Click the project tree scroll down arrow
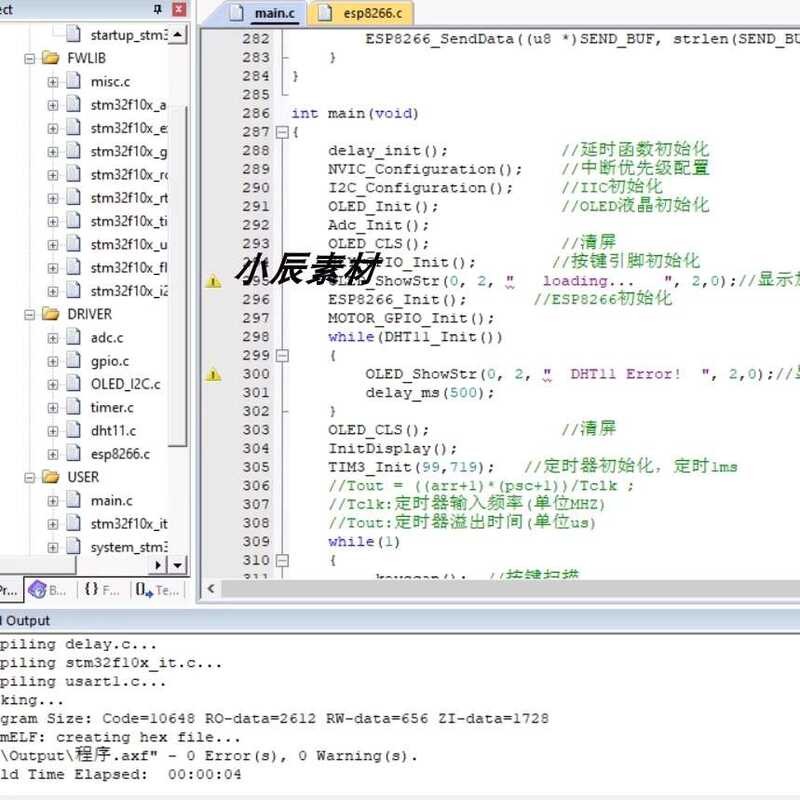Viewport: 800px width, 800px height. (178, 565)
